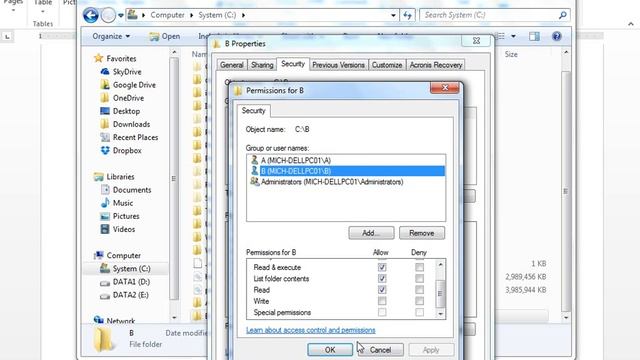Toggle Allow for List folder contents

click(x=382, y=278)
